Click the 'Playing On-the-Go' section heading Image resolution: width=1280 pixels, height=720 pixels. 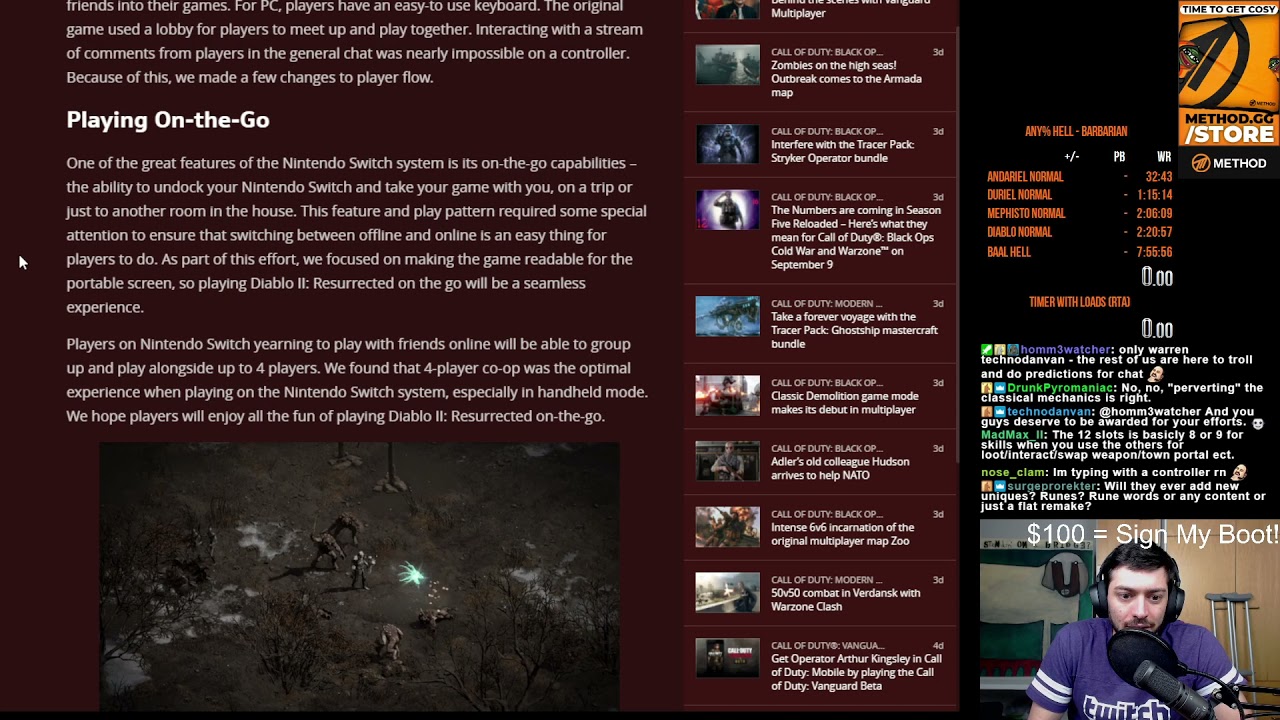tap(168, 120)
